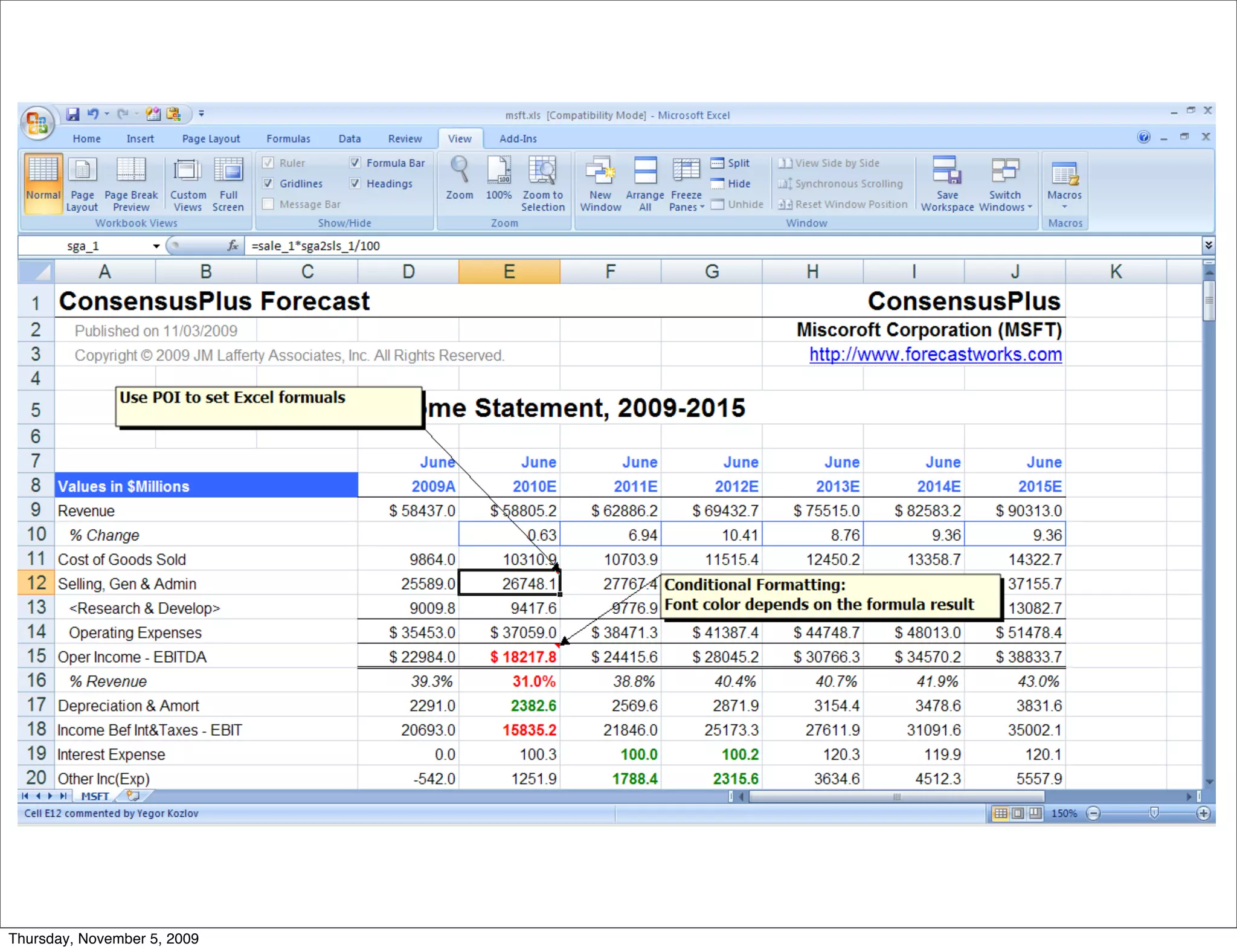Screen dimensions: 1237x952
Task: Toggle the Headings checkbox
Action: (355, 184)
